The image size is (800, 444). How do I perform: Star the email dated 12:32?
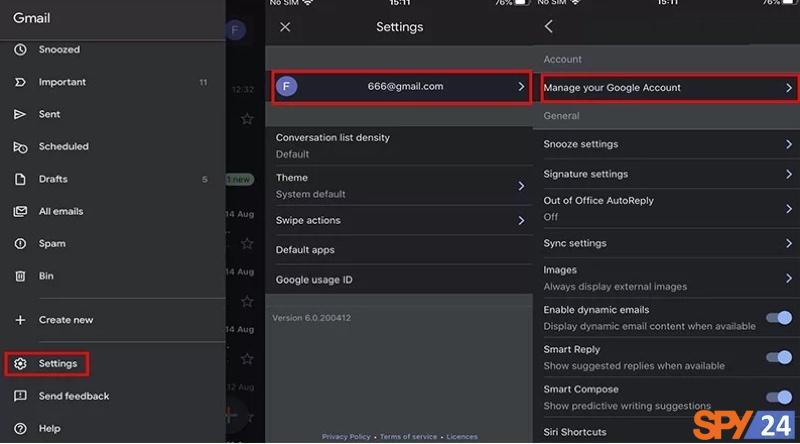coord(247,119)
